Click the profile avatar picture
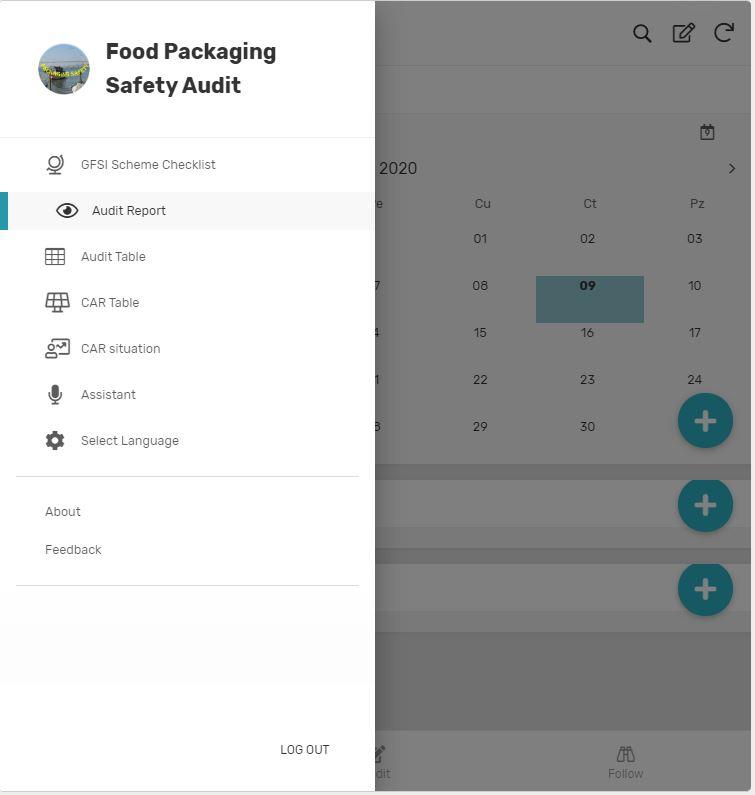Viewport: 755px width, 795px height. click(x=64, y=69)
